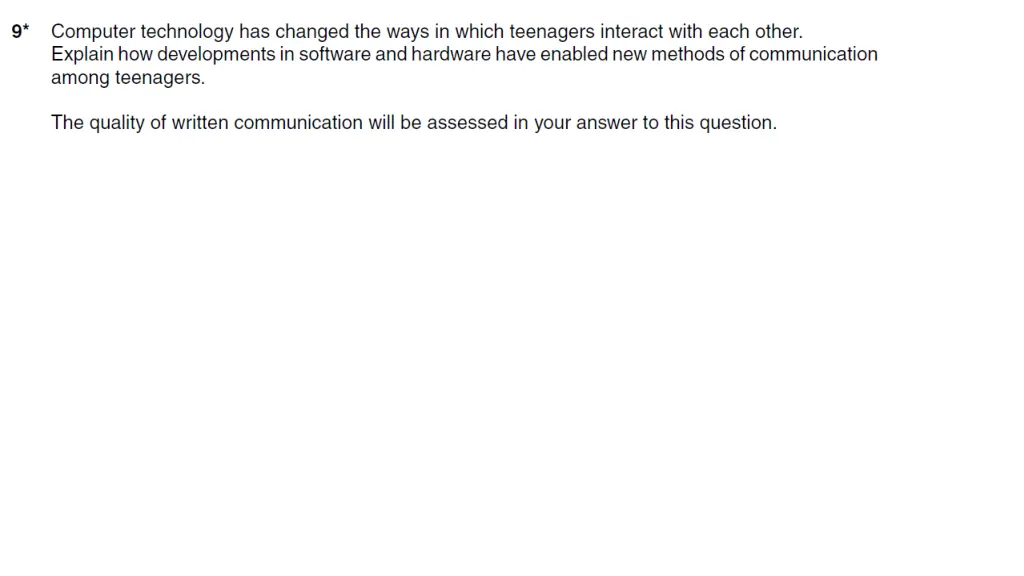Click the question number 9* marker
The height and width of the screenshot is (576, 1024).
coord(20,31)
